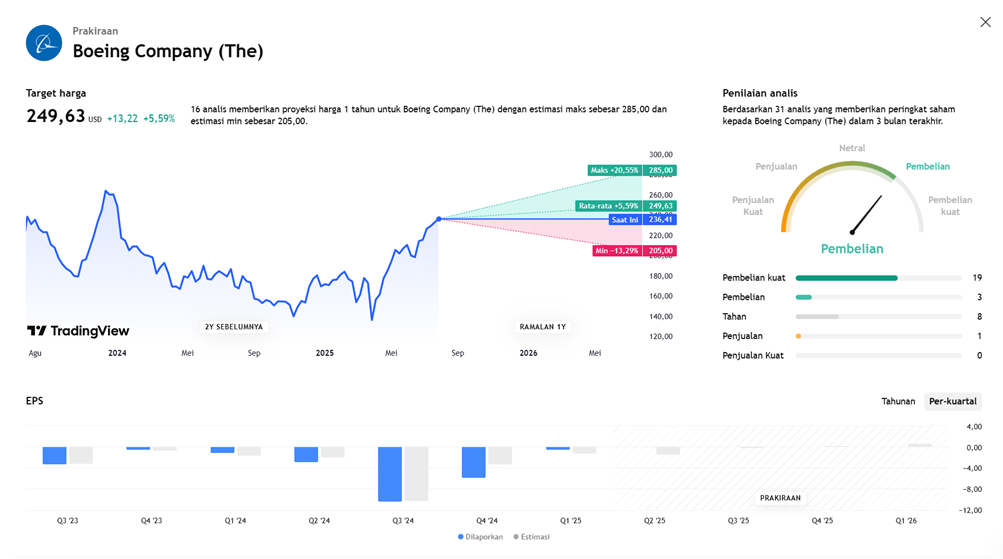Click the current price dot on chart
Screen dimensions: 1003x559
[439, 219]
